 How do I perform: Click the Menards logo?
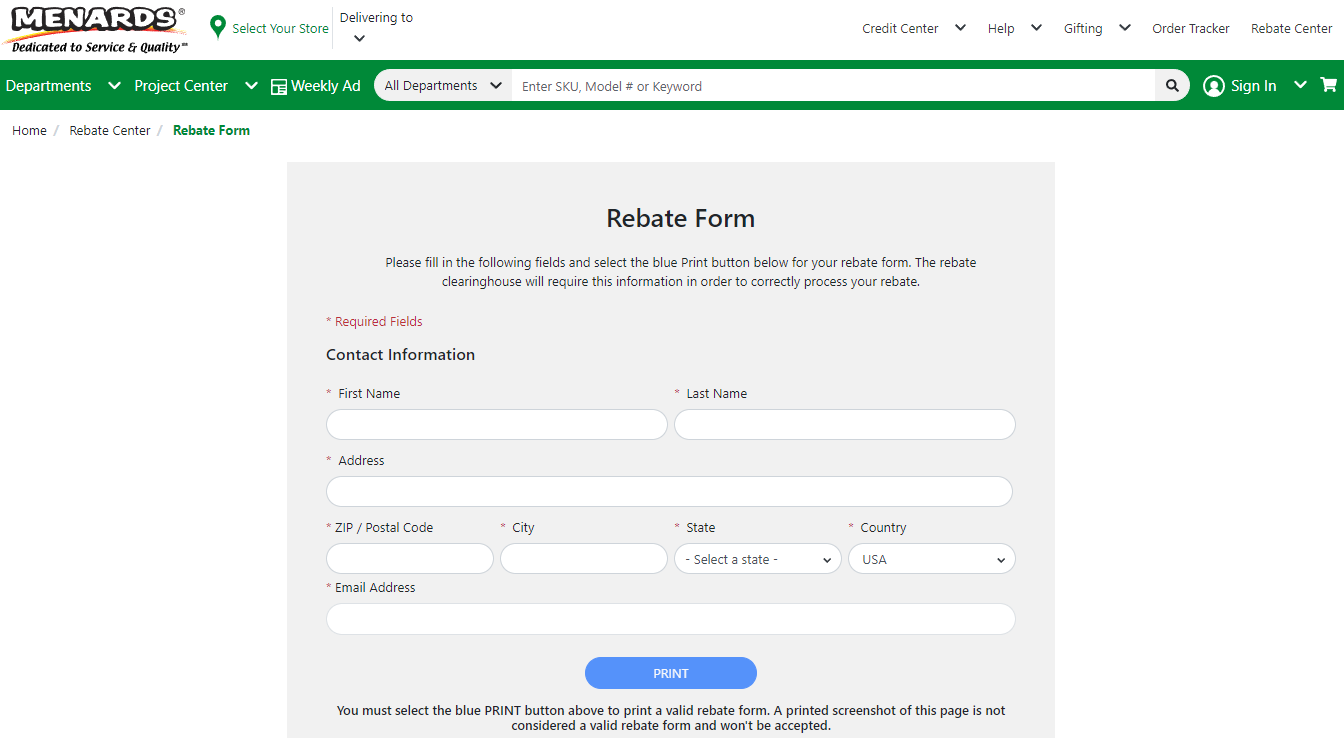[96, 29]
